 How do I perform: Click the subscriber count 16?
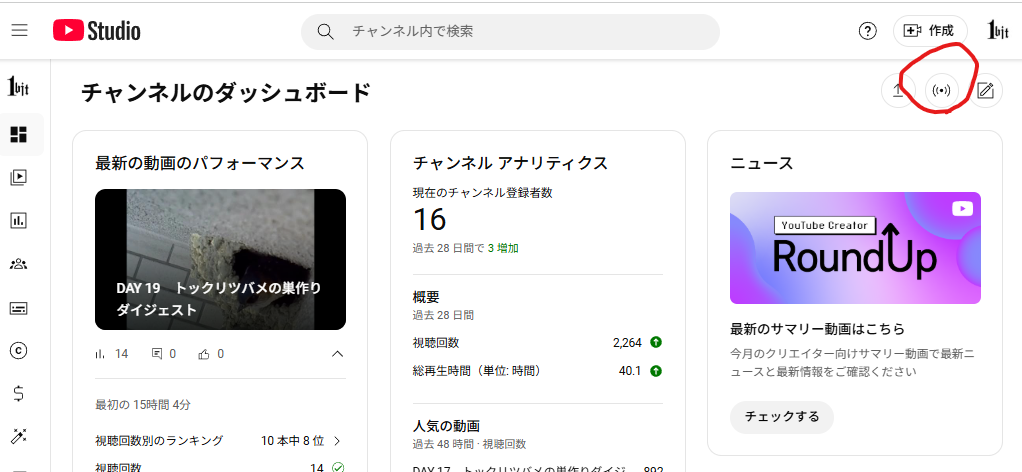click(430, 220)
